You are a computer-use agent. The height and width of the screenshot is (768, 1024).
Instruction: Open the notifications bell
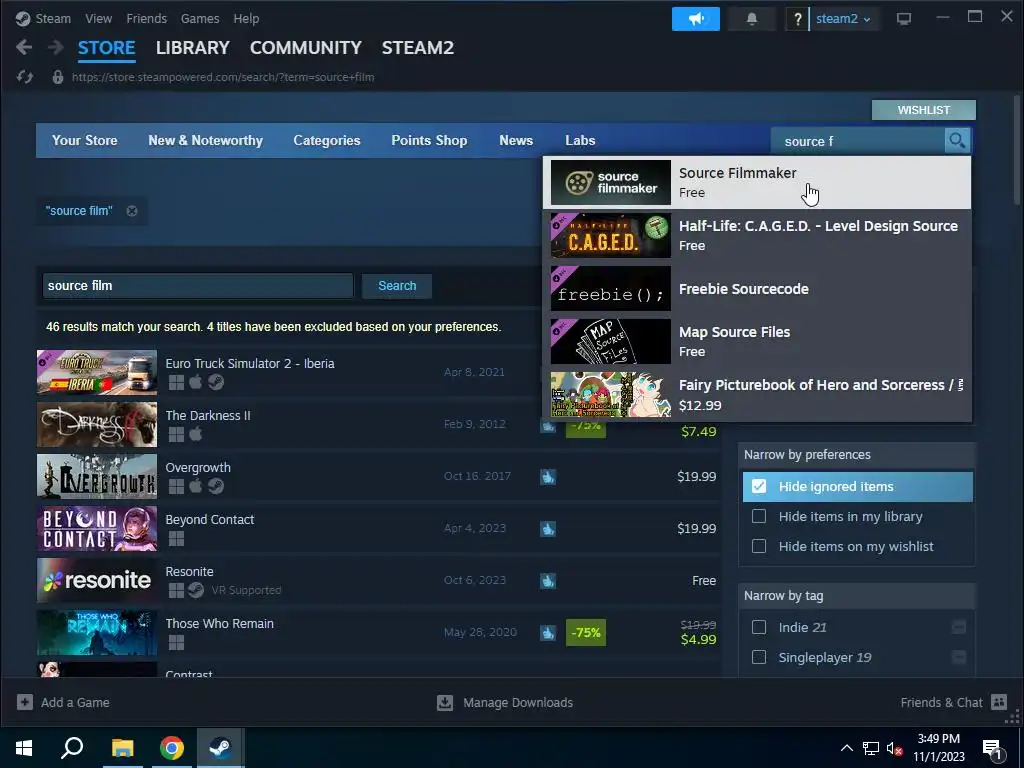[x=752, y=19]
